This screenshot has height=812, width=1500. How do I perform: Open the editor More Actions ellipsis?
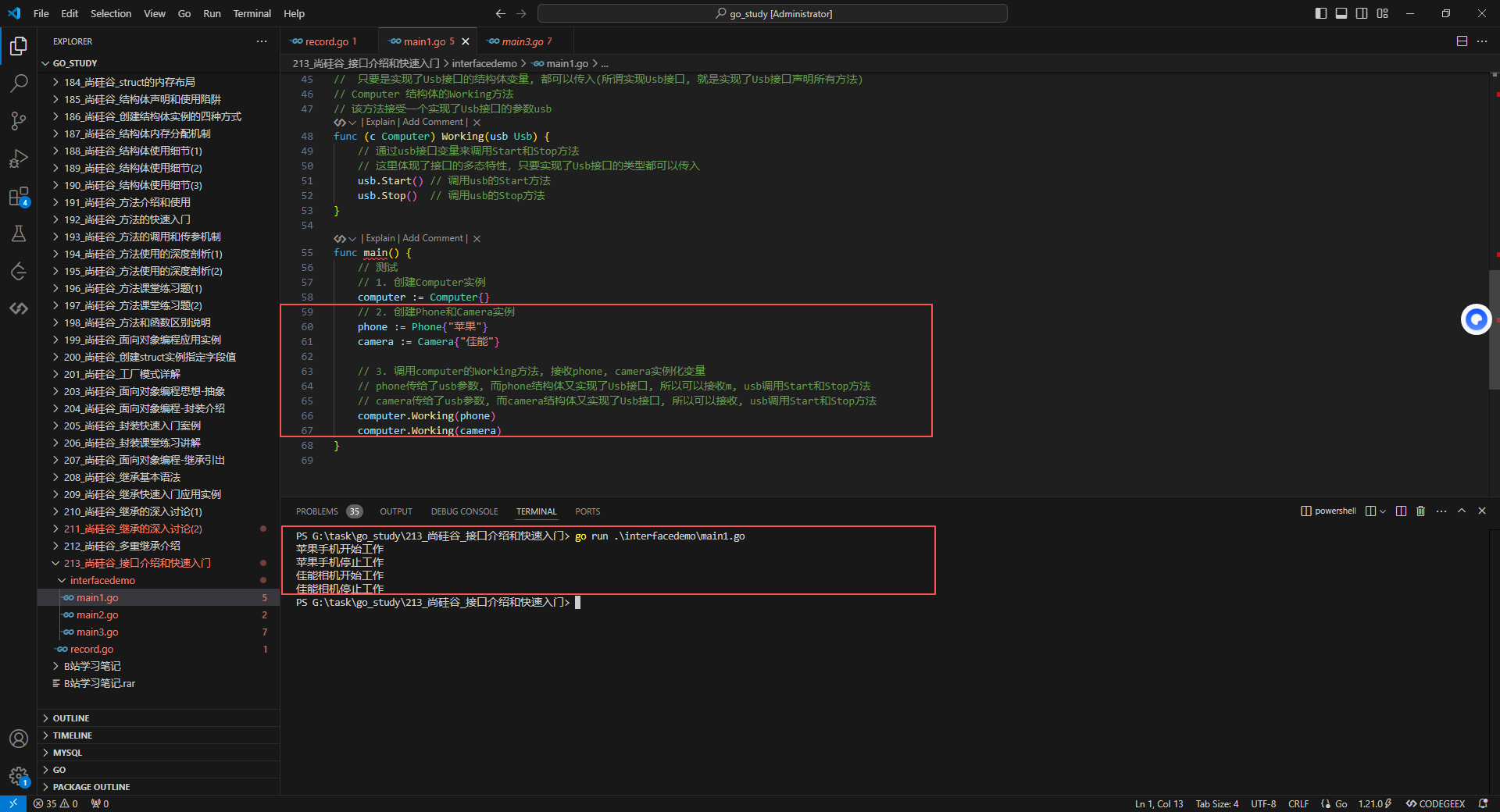(x=1482, y=41)
